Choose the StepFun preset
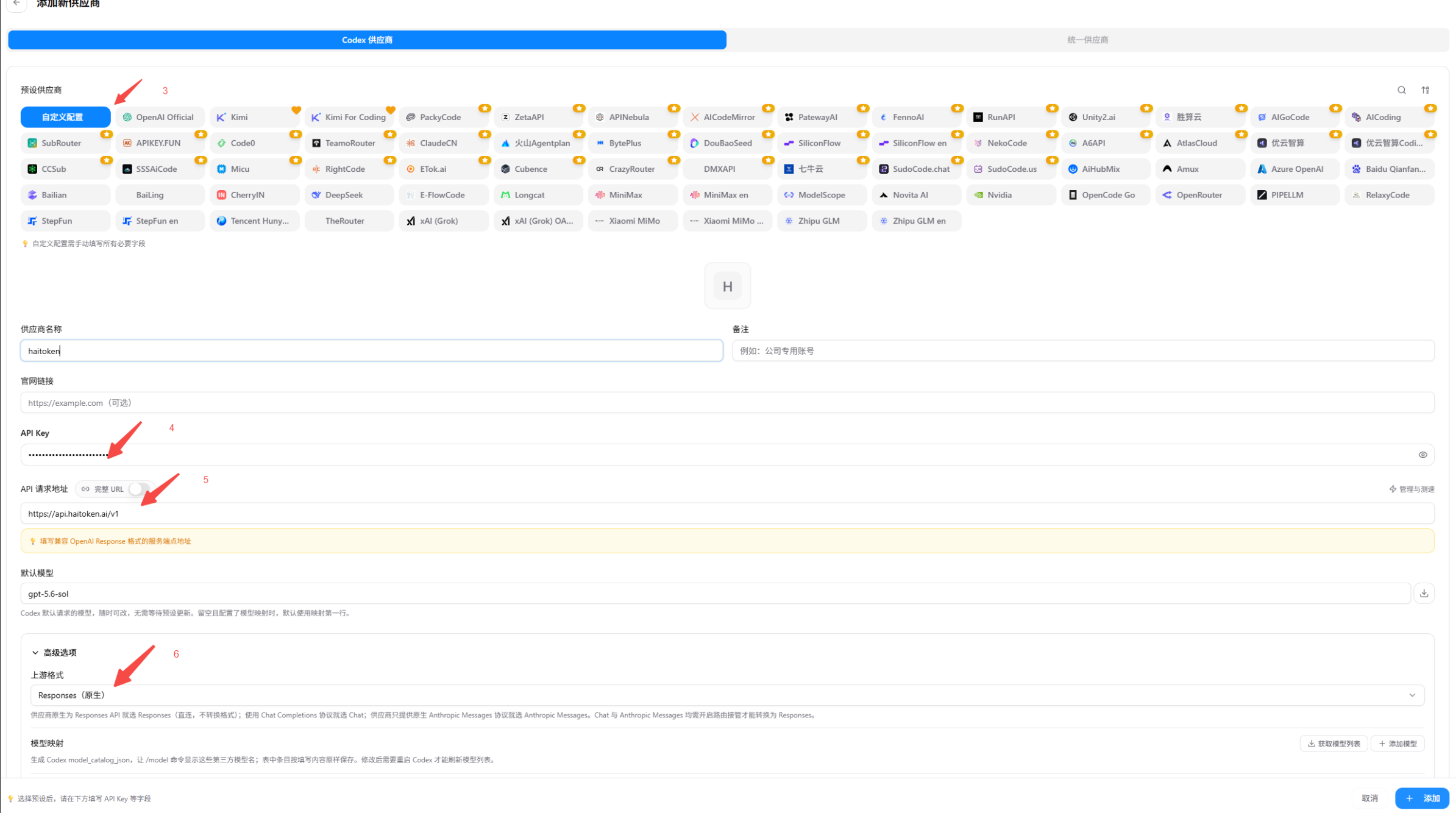This screenshot has width=1456, height=813. point(65,221)
